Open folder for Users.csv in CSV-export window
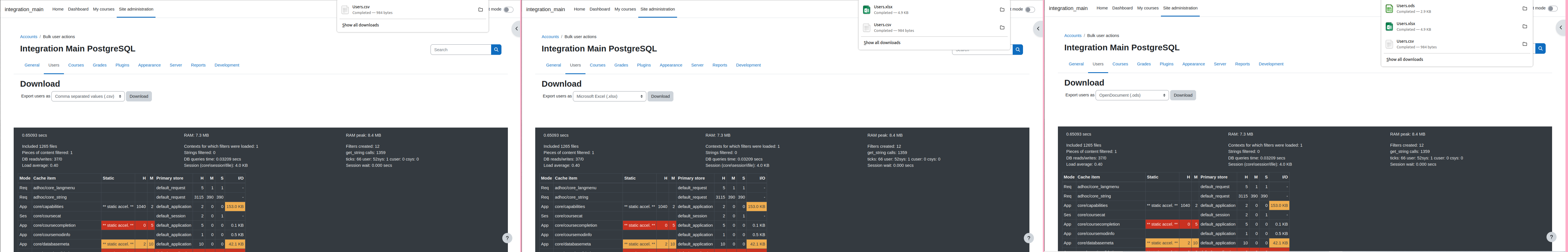This screenshot has width=1568, height=252. click(x=480, y=10)
